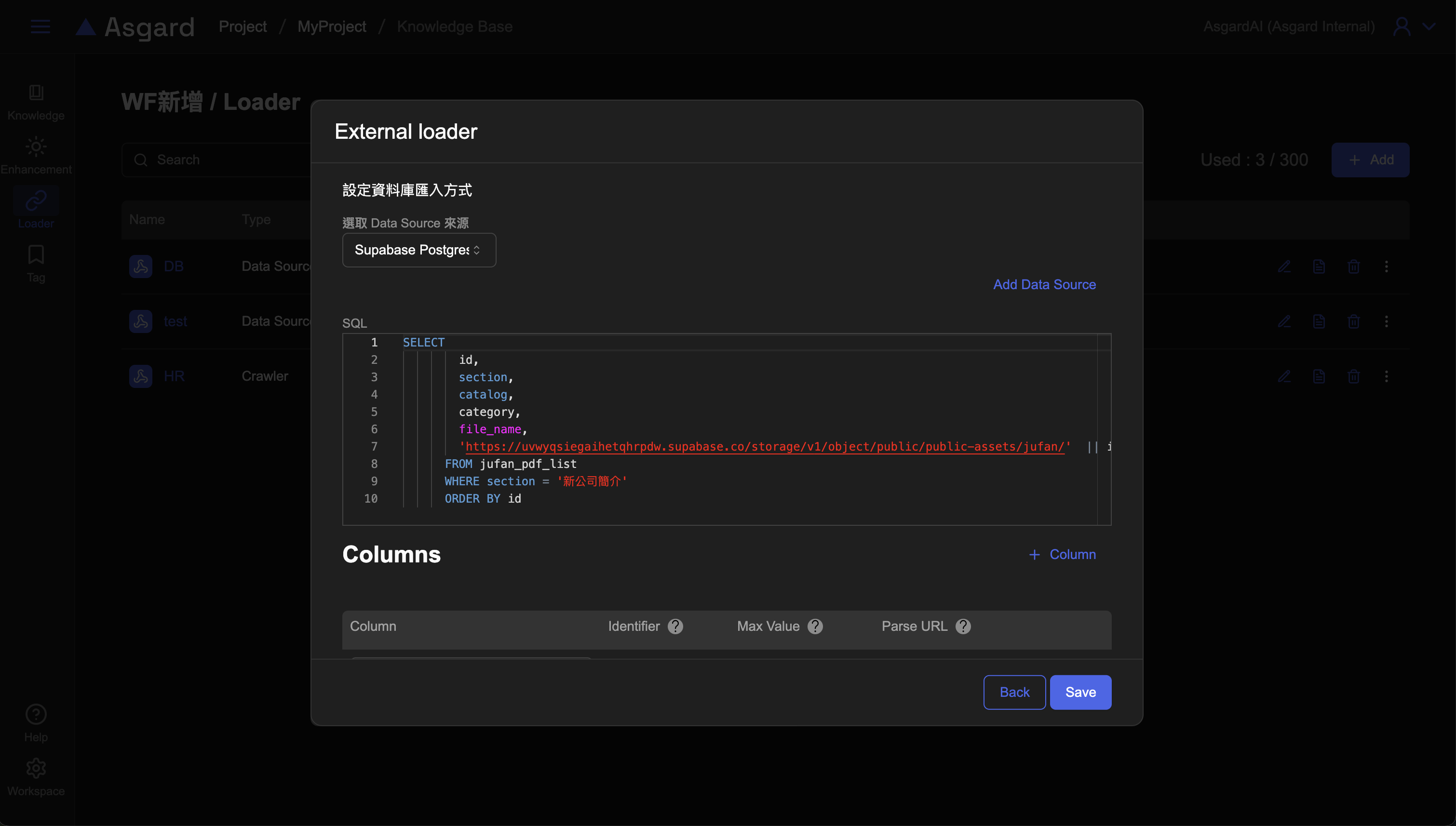Click the Max Value help icon
Viewport: 1456px width, 826px height.
(x=815, y=626)
